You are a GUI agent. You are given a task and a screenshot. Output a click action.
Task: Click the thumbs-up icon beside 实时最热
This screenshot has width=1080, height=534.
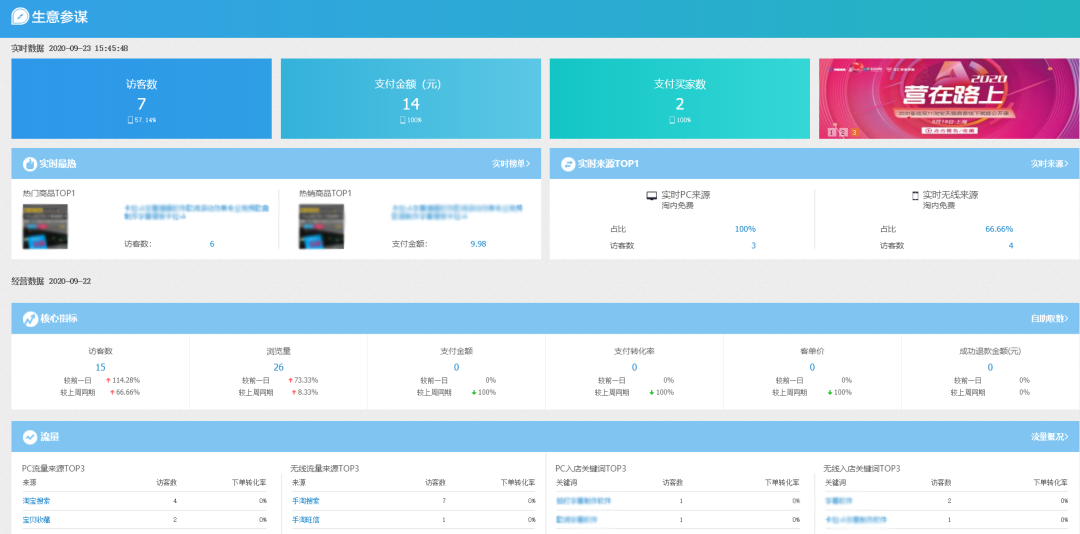[x=30, y=163]
